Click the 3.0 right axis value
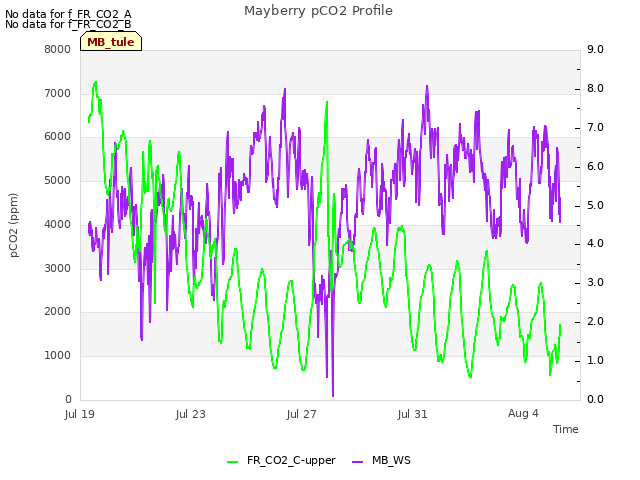The image size is (640, 480). click(595, 282)
